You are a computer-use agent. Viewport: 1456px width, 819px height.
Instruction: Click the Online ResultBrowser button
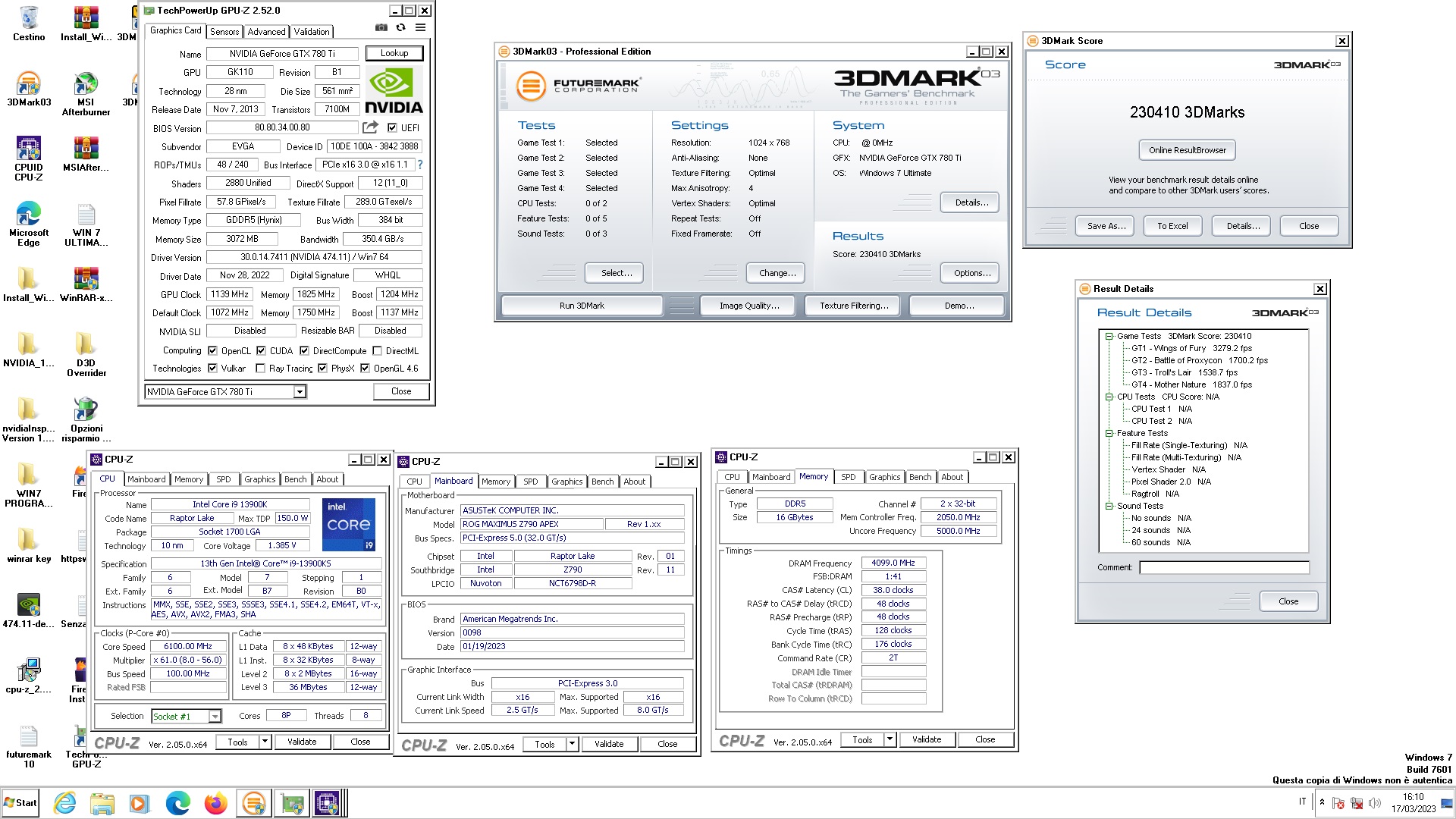coord(1187,150)
